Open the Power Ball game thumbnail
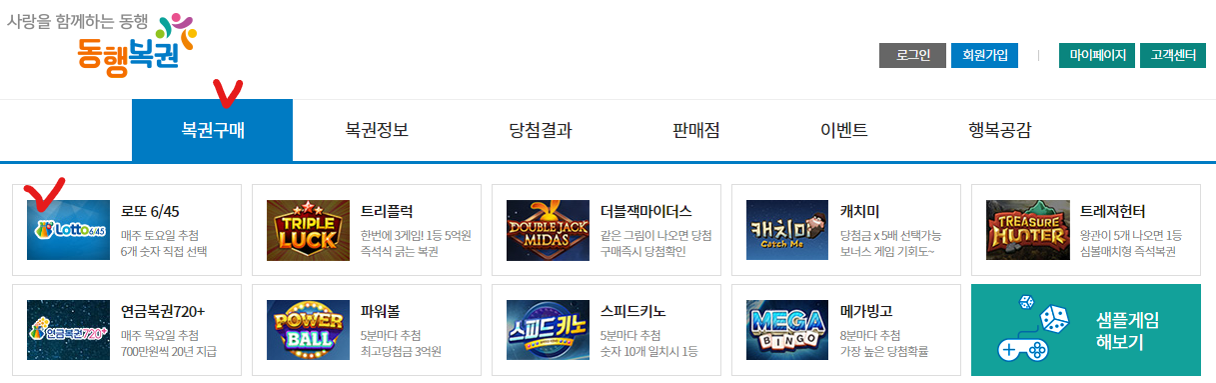1216x383 pixels. (x=308, y=329)
